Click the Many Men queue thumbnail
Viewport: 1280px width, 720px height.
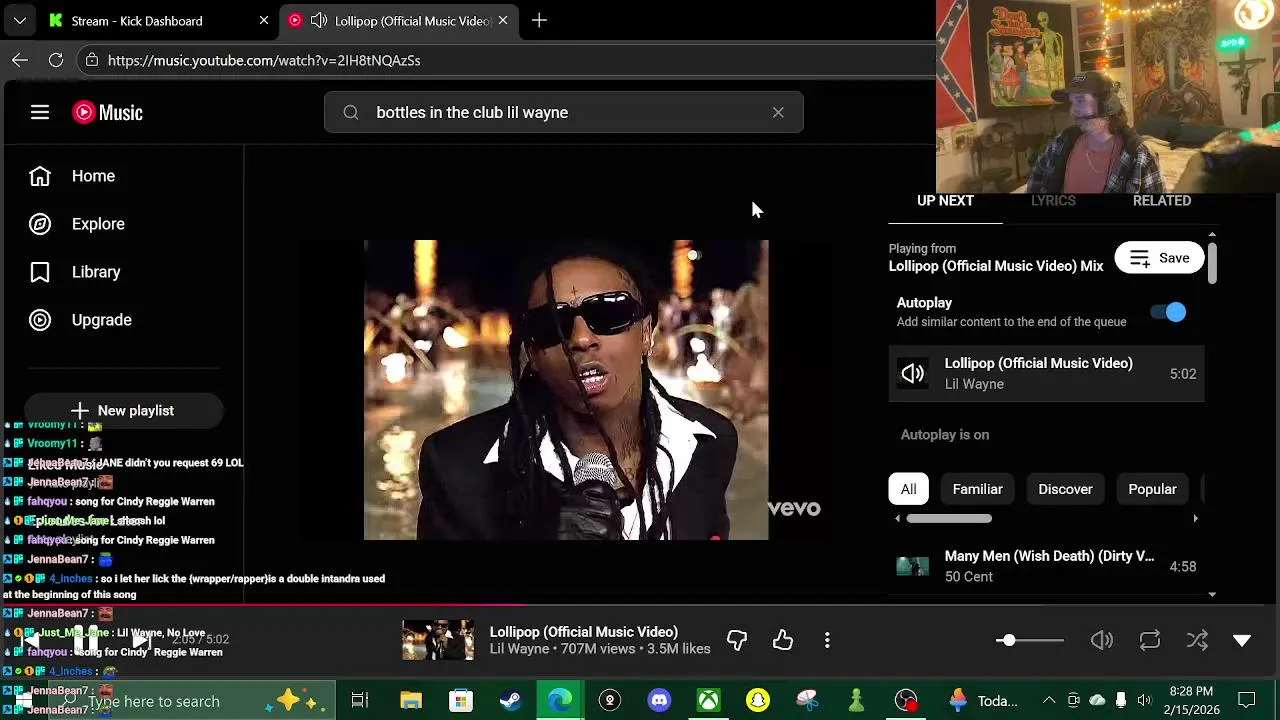coord(912,566)
